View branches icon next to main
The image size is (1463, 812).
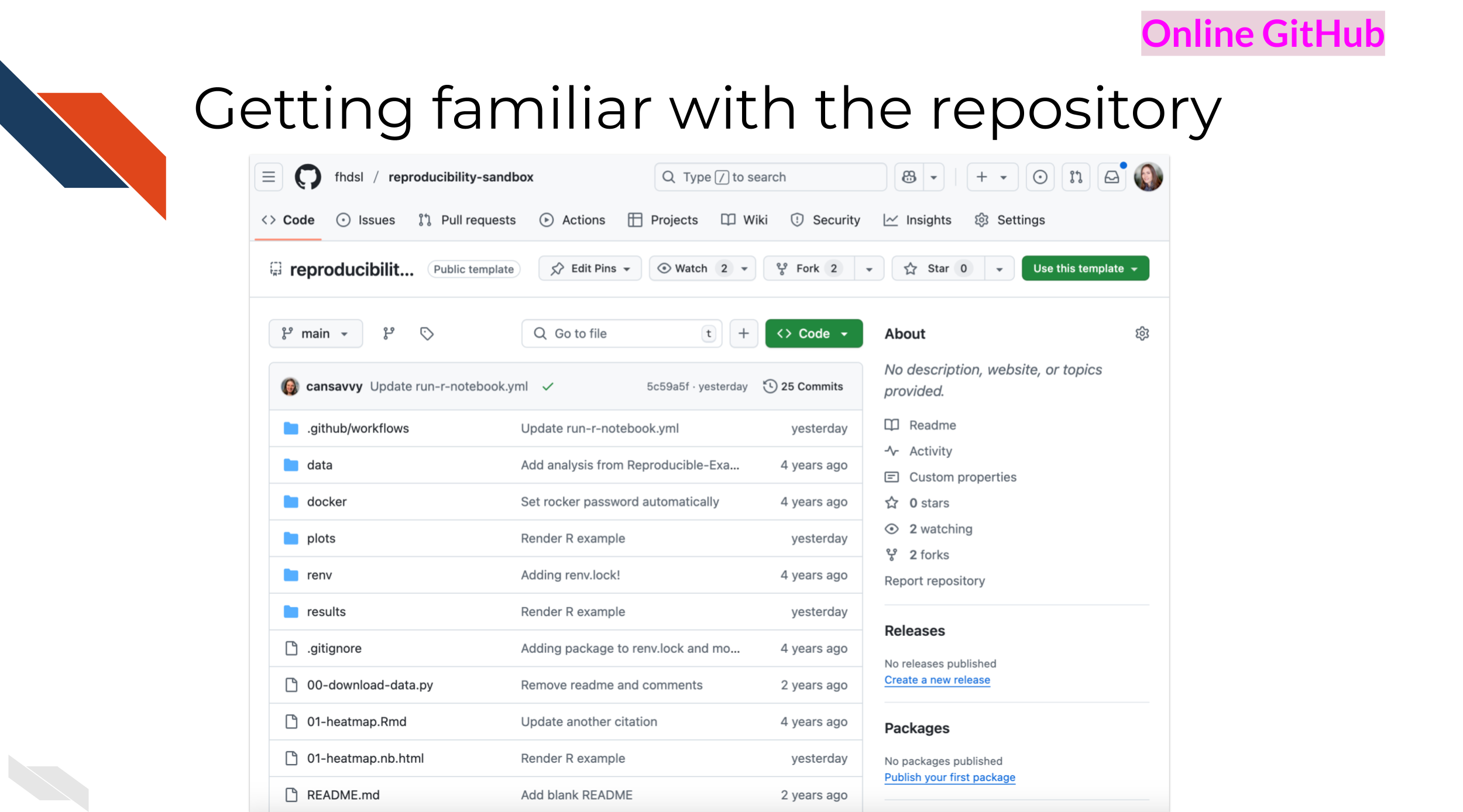(x=389, y=333)
